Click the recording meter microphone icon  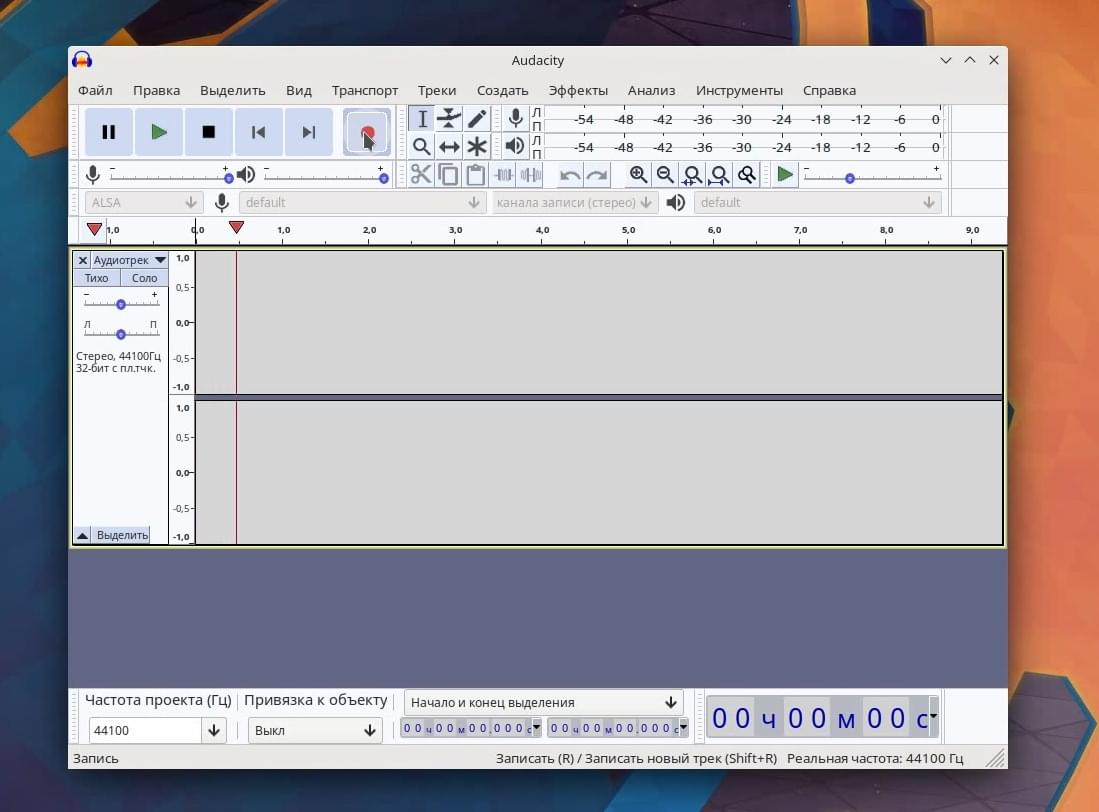(x=515, y=118)
